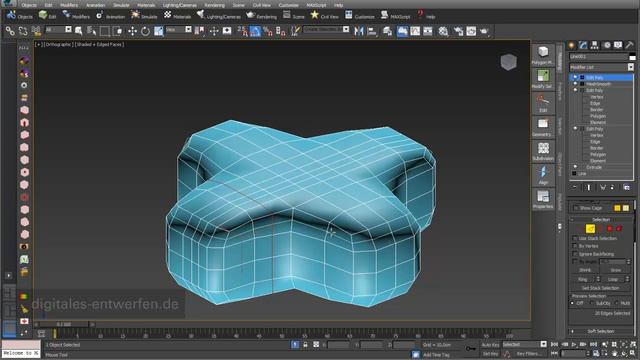Click the Shrink selection button
Screen dimensions: 640x360
pyautogui.click(x=585, y=270)
